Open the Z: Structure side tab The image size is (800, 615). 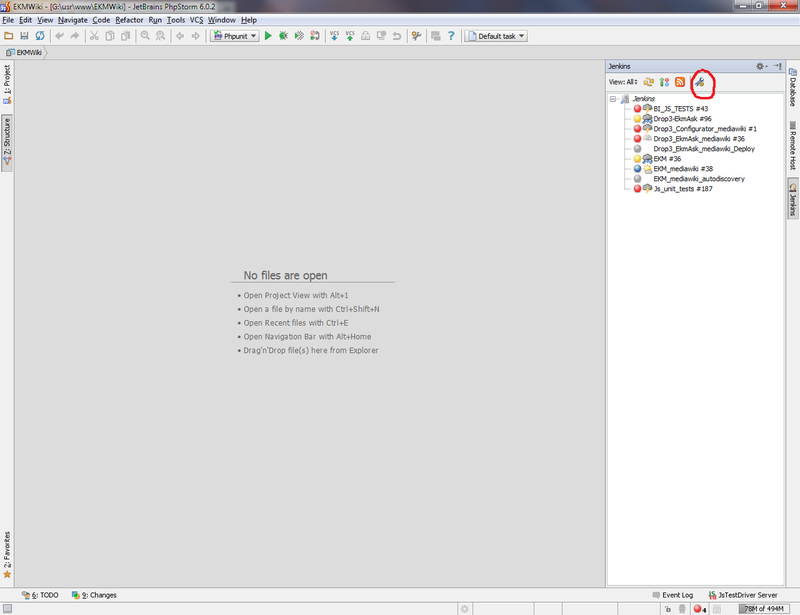point(7,143)
